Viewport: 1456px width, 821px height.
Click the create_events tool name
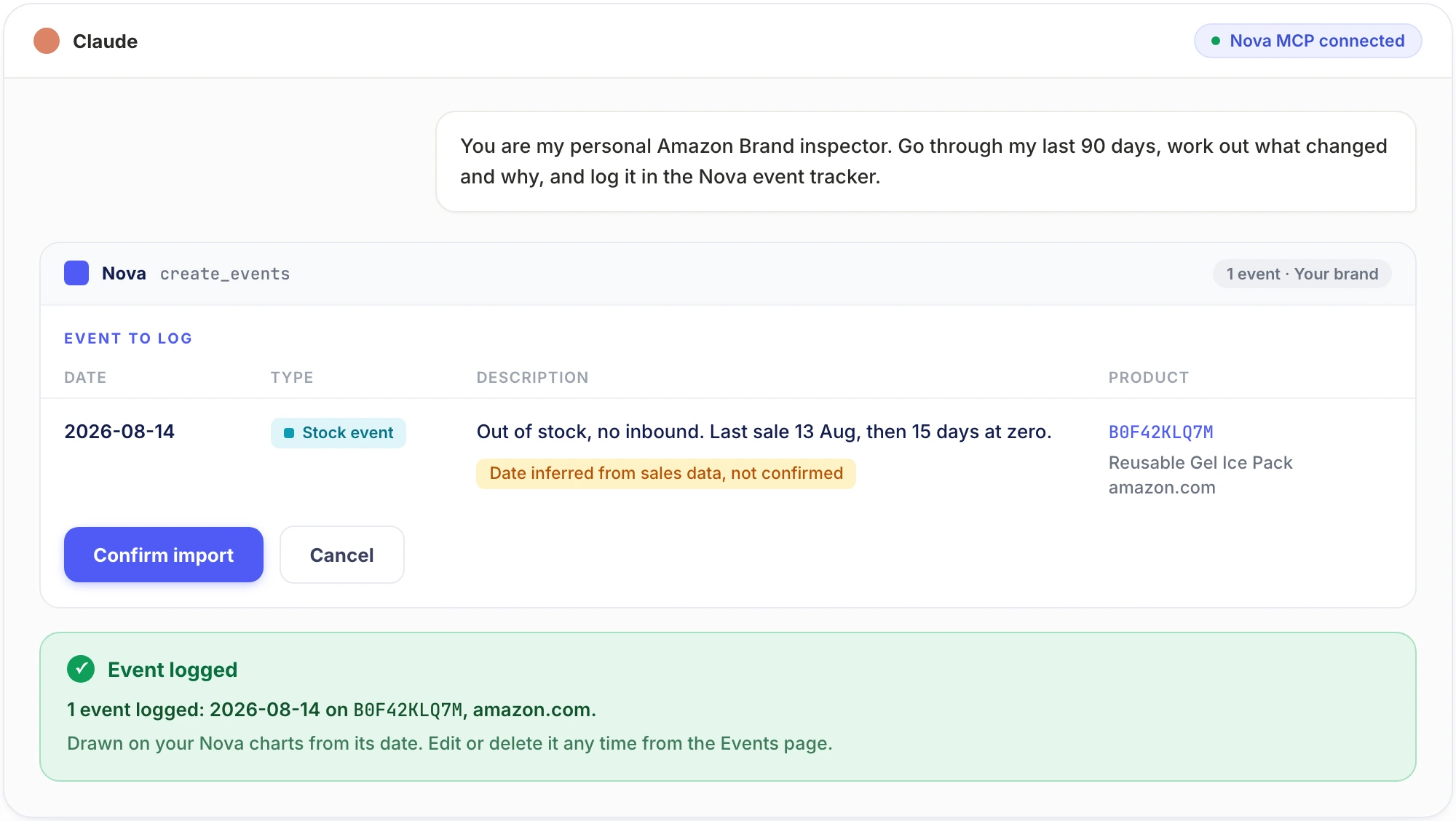pyautogui.click(x=225, y=274)
